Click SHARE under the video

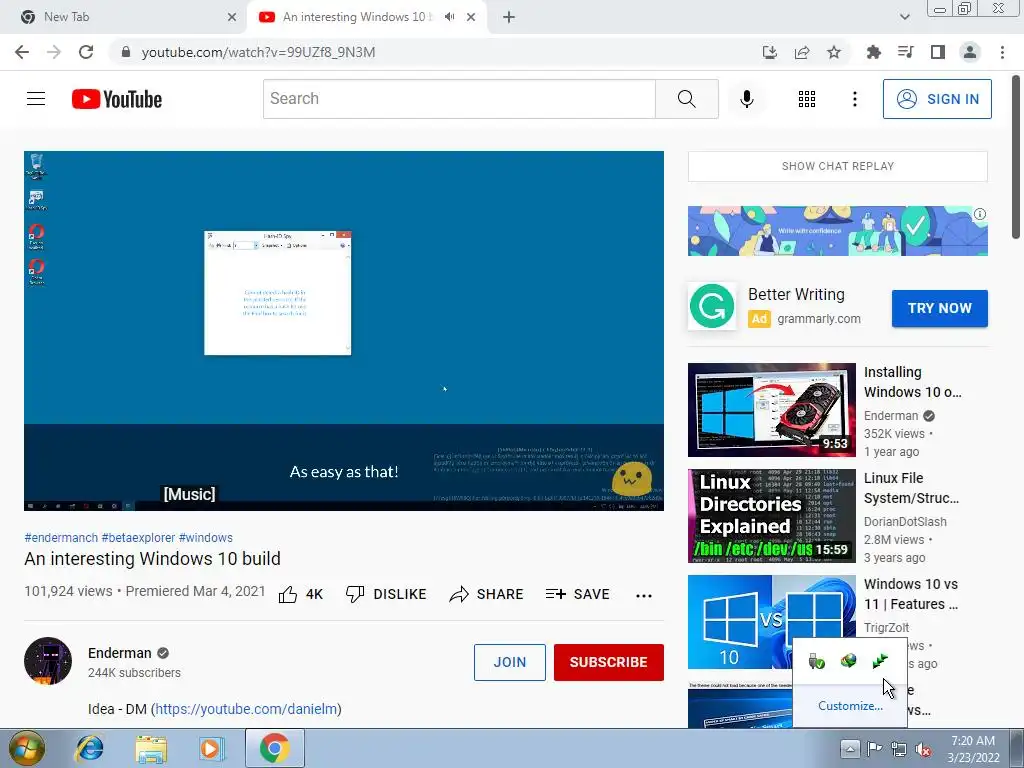[x=487, y=594]
